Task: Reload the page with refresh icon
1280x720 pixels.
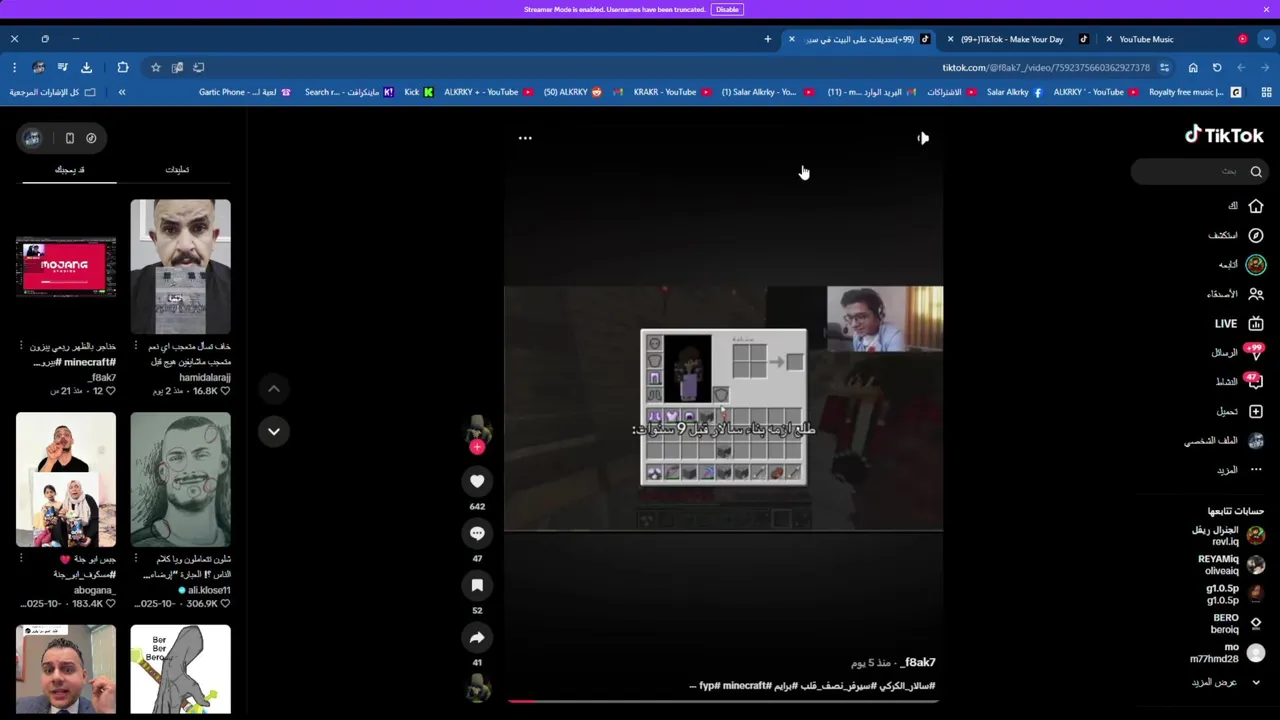Action: coord(1217,67)
